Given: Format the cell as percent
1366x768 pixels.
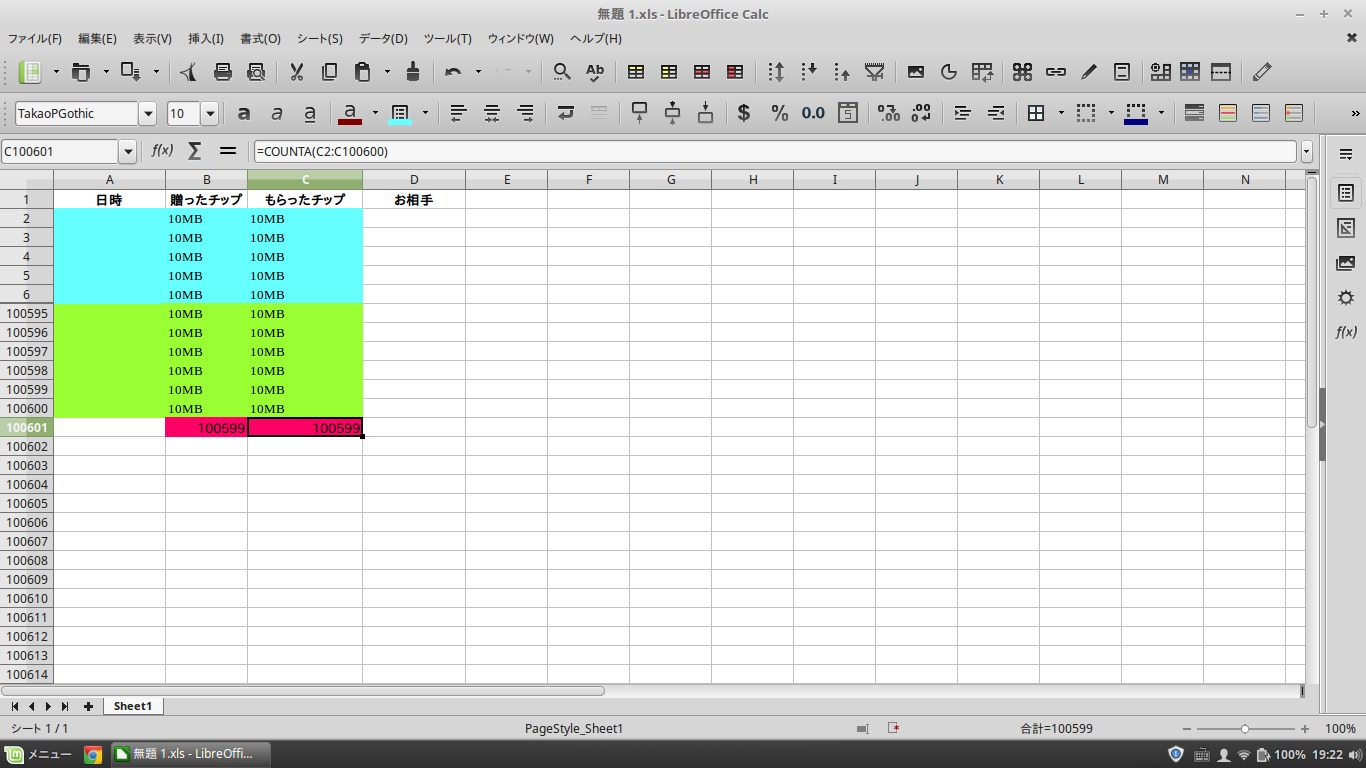Looking at the screenshot, I should [779, 113].
